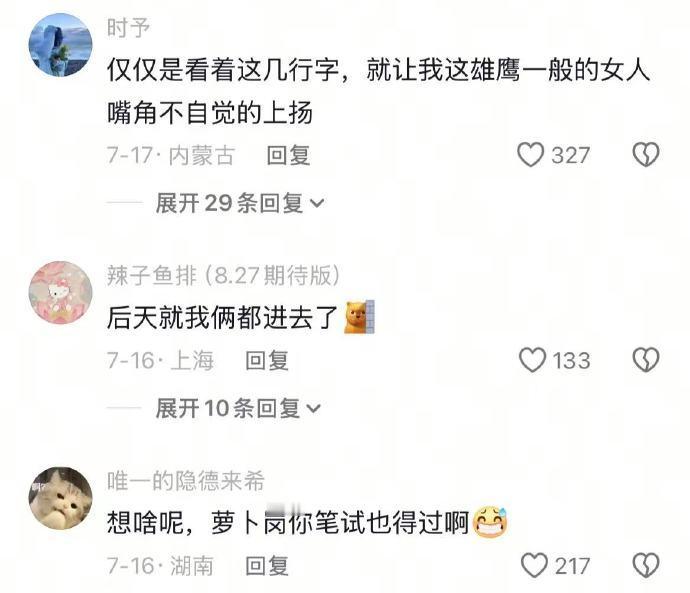
Task: Dislike 辣子鱼排's comment with the broken heart icon
Action: 646,360
